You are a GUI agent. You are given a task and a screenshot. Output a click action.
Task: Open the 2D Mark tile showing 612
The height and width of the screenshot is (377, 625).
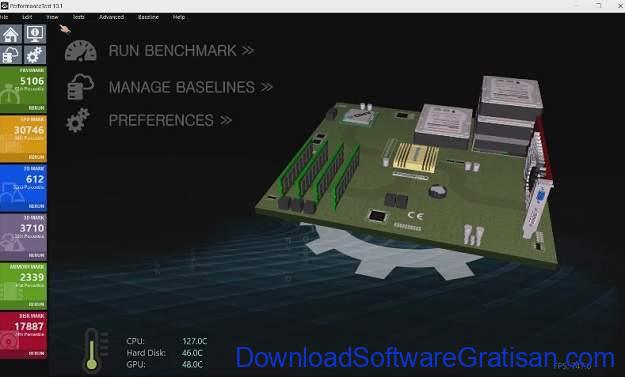pyautogui.click(x=23, y=188)
